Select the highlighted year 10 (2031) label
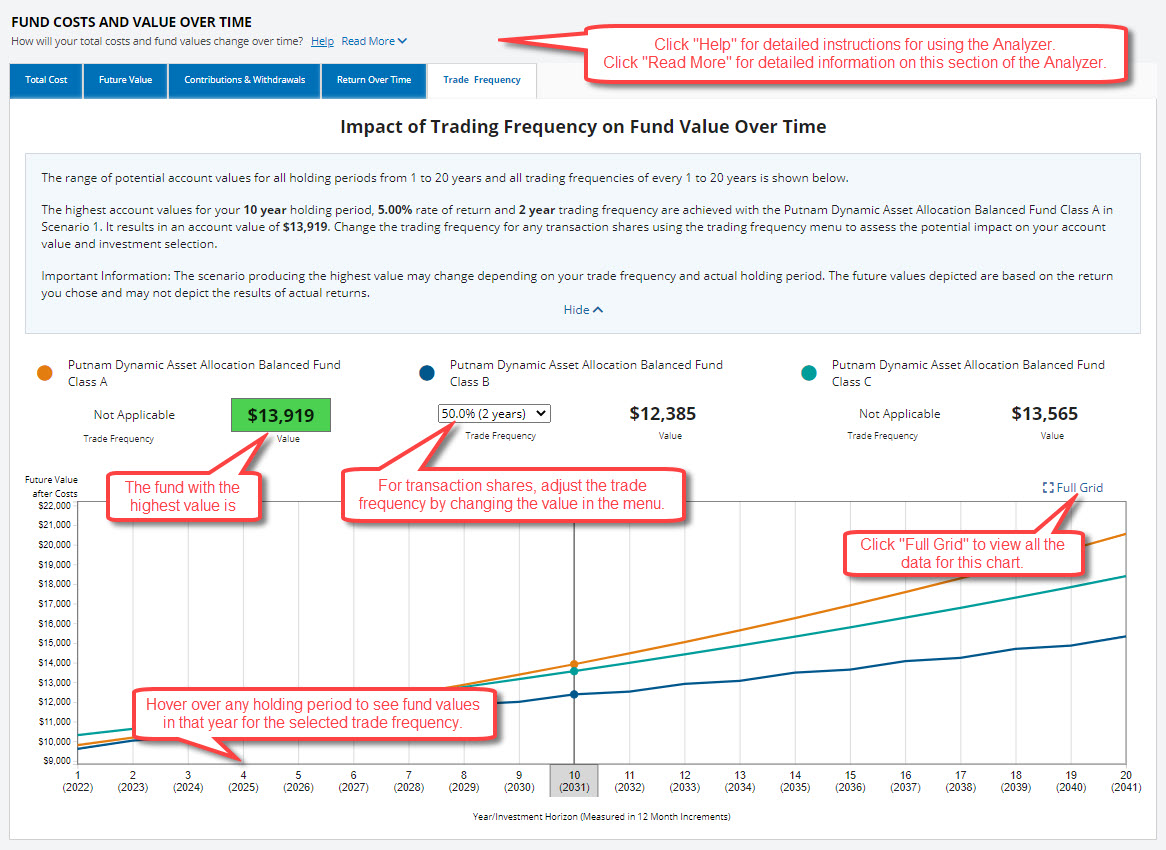This screenshot has width=1166, height=850. 574,781
